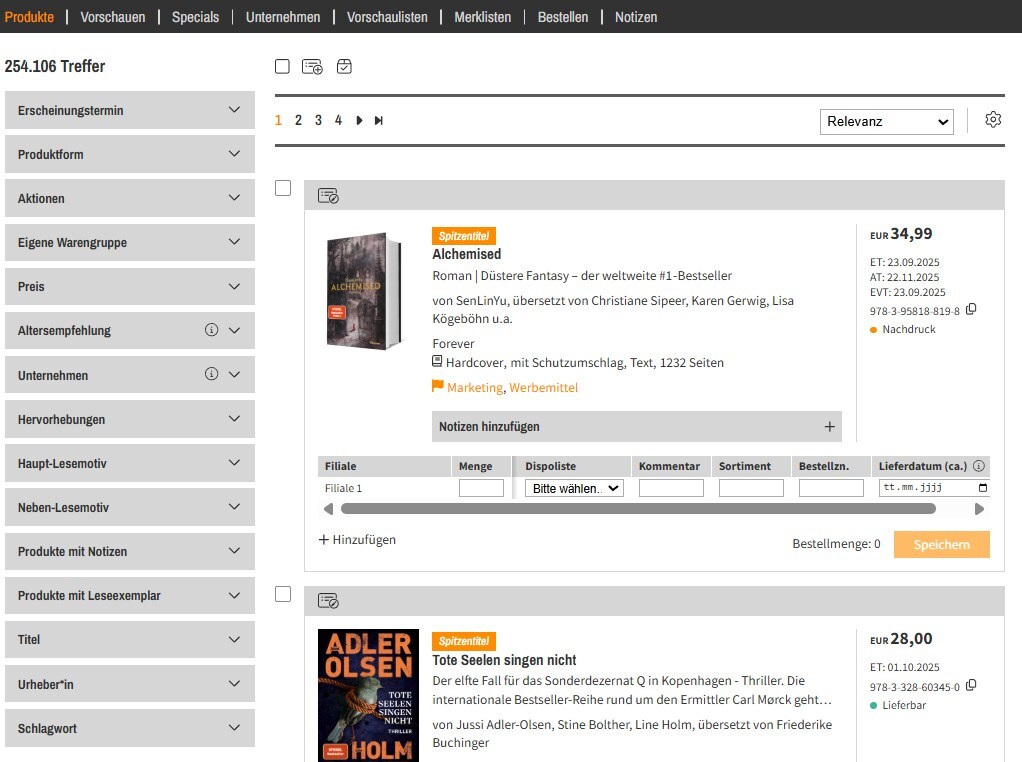Copy the Alchemised ISBN with copy icon
Image resolution: width=1022 pixels, height=762 pixels.
971,310
